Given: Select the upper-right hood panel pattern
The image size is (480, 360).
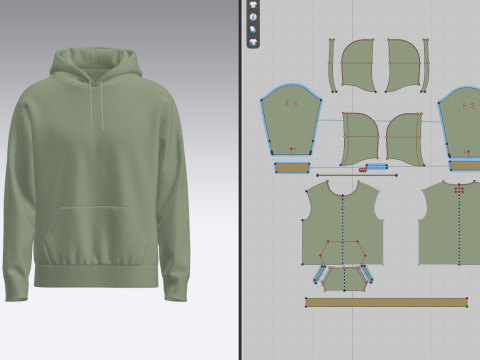Looking at the screenshot, I should tap(403, 65).
